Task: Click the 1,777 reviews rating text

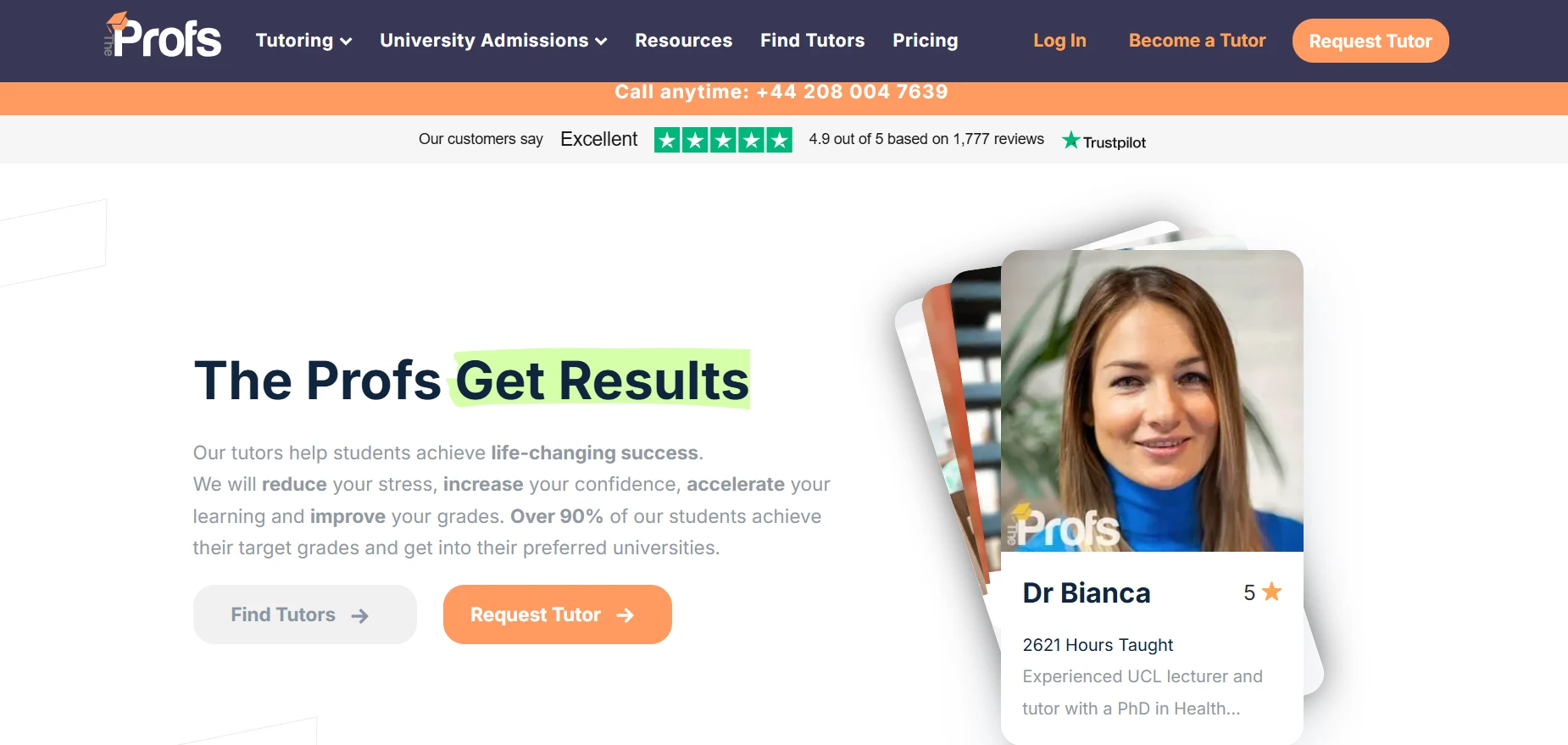Action: 926,139
